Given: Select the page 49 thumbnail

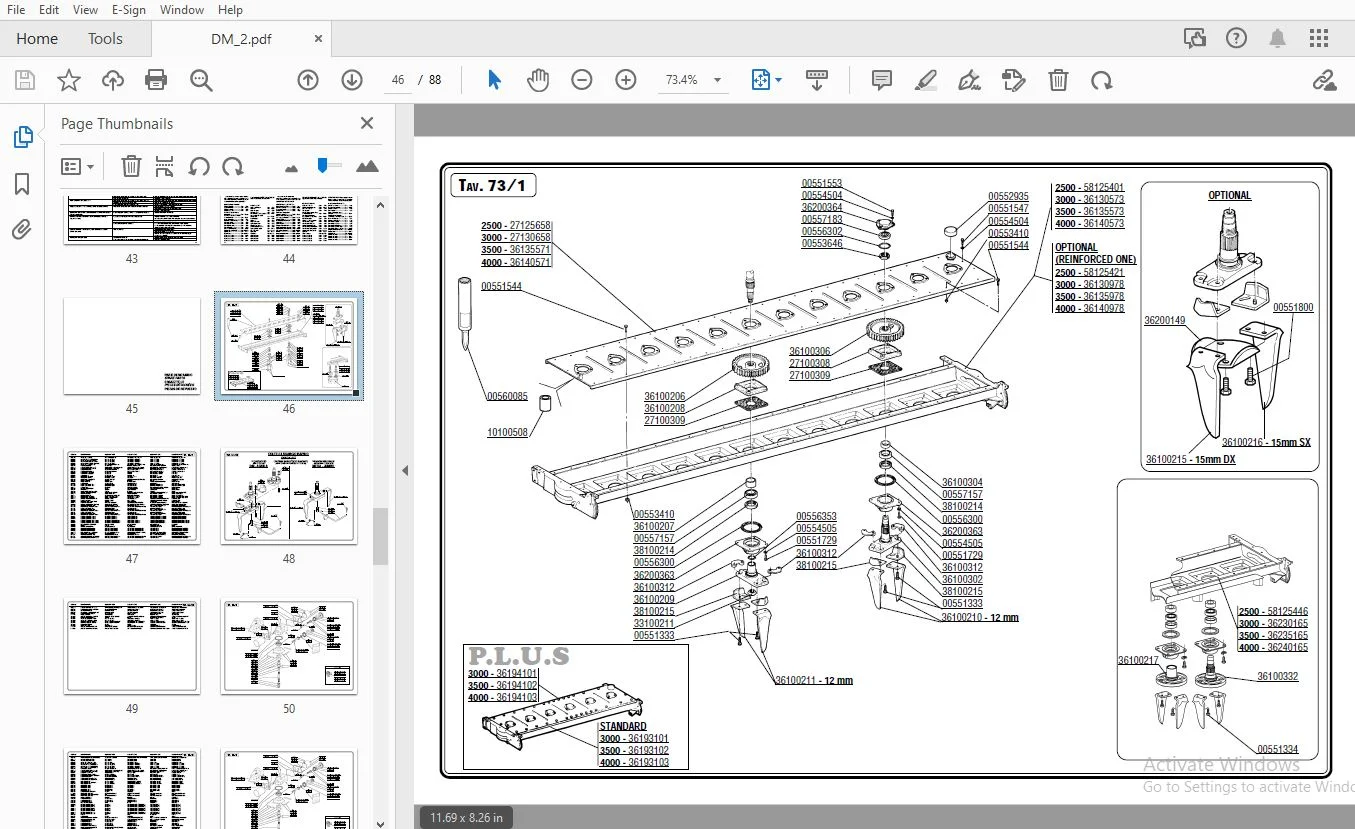Looking at the screenshot, I should tap(132, 646).
